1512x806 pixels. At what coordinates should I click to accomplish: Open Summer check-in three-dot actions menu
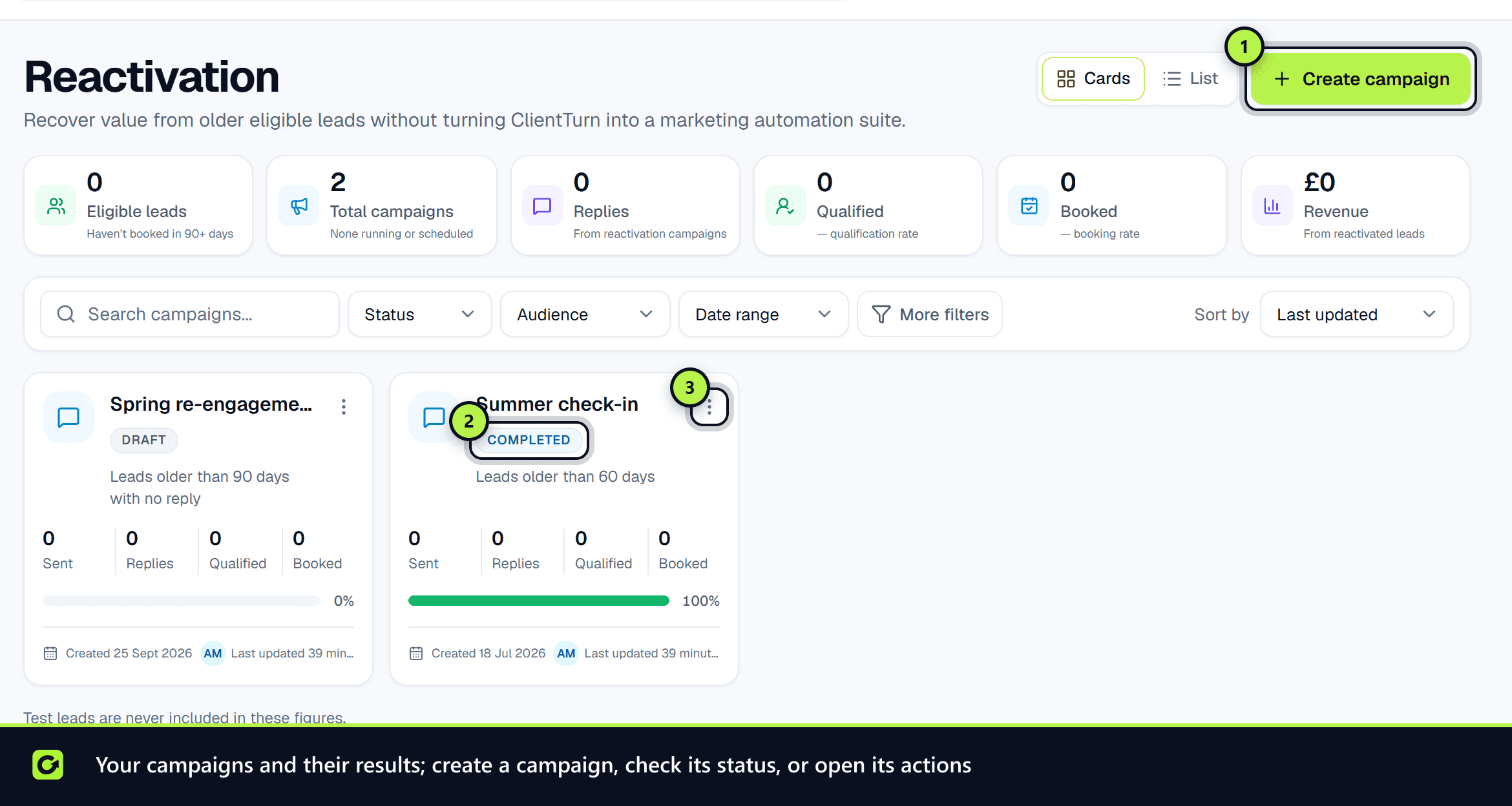(709, 407)
